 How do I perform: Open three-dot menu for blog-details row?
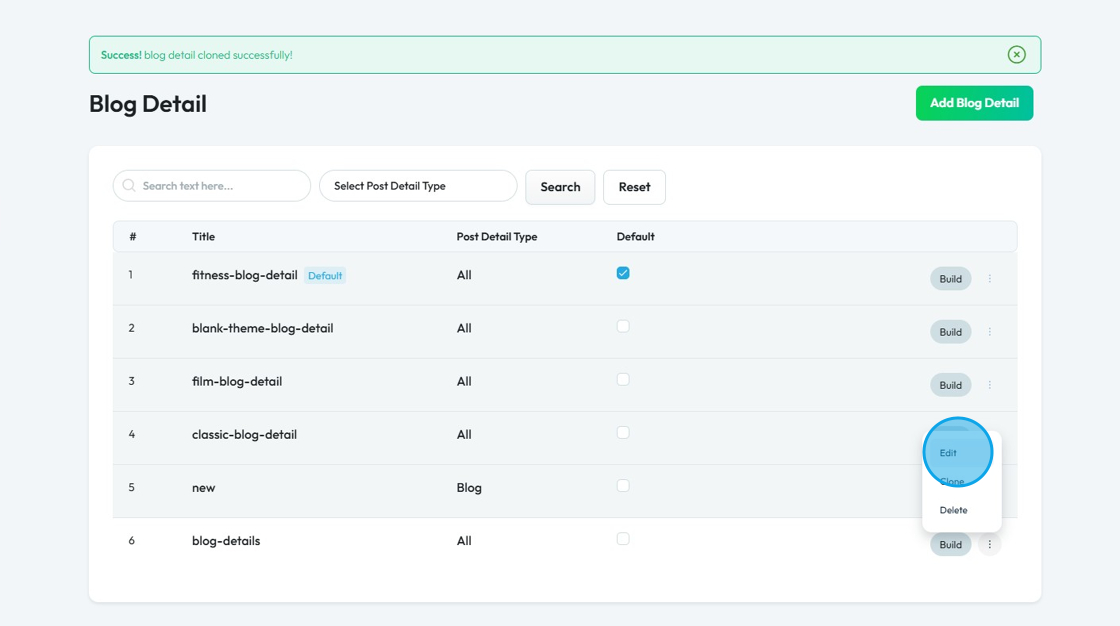coord(990,545)
